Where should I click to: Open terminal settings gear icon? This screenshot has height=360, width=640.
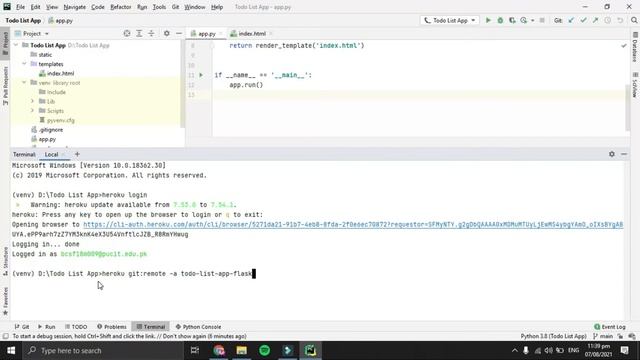[611, 154]
